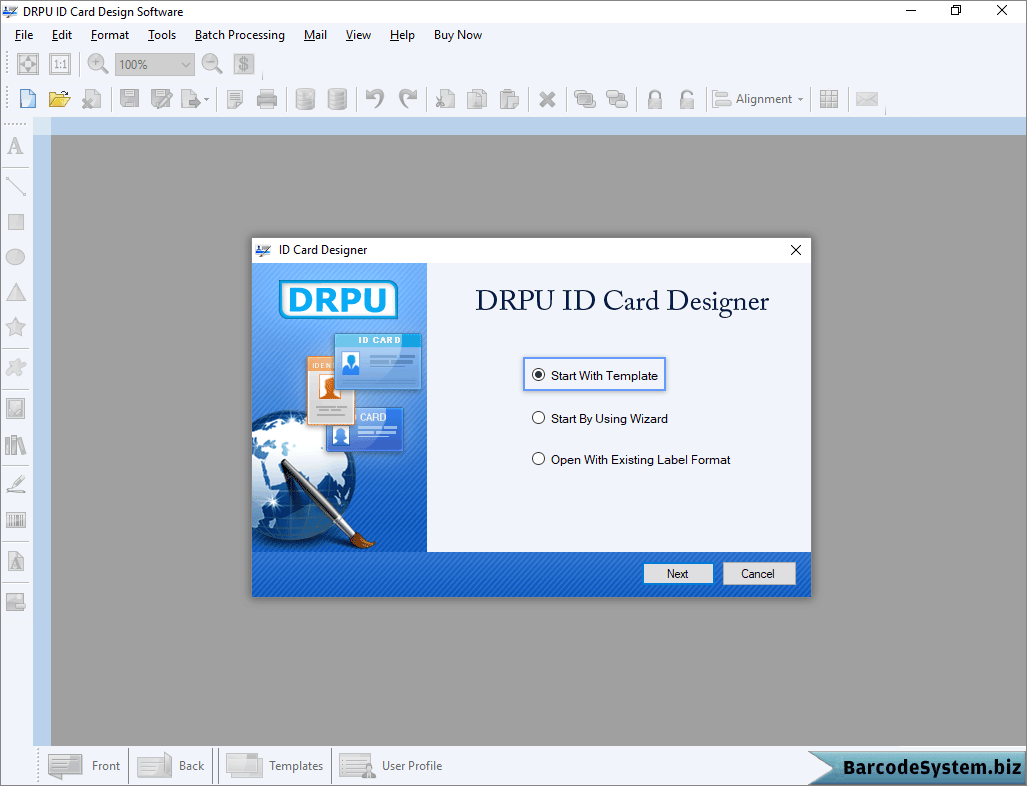Click the save-as edit disk icon
The height and width of the screenshot is (786, 1027).
pyautogui.click(x=161, y=99)
